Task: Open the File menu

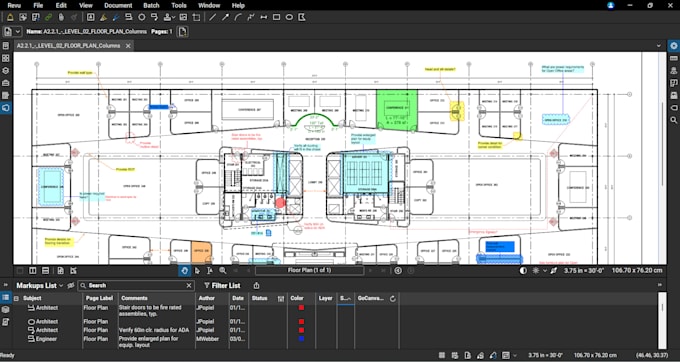Action: [x=38, y=6]
